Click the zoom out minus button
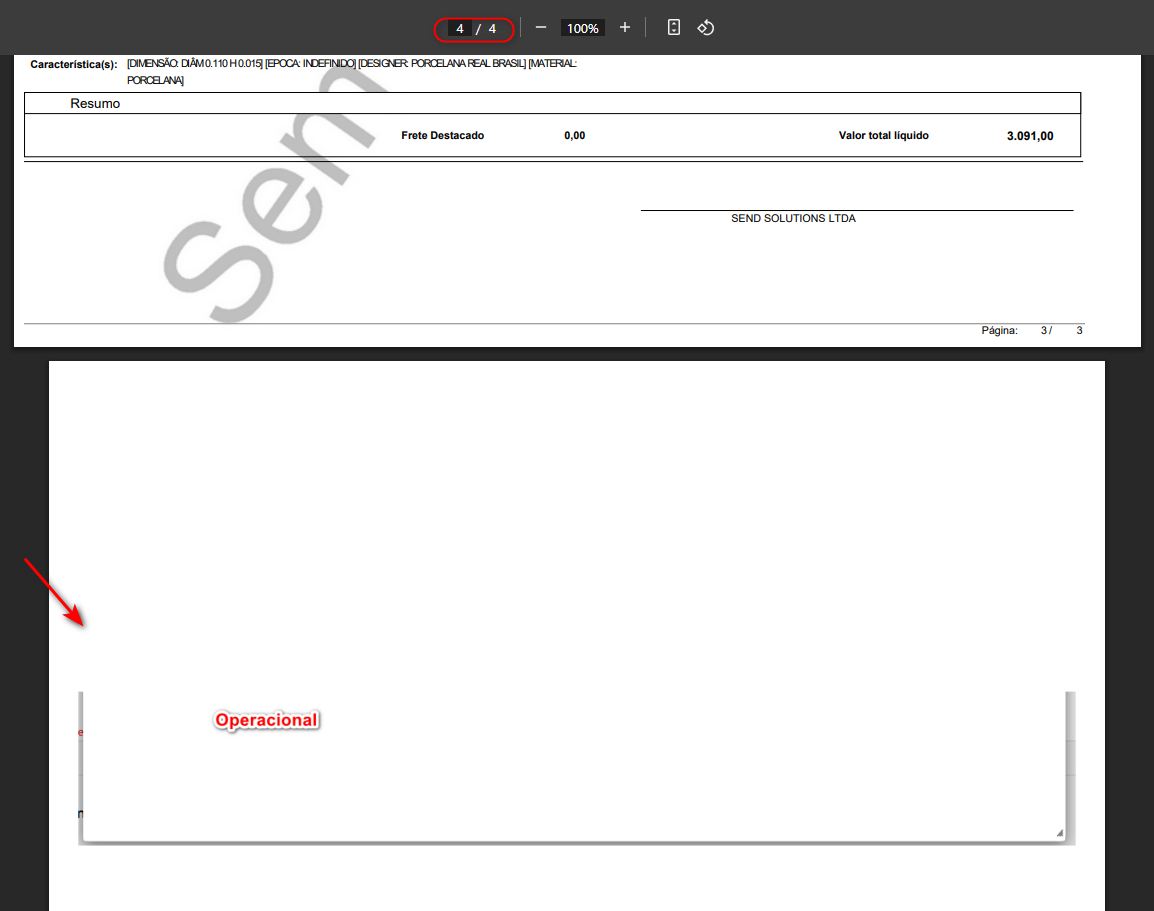 click(x=541, y=28)
